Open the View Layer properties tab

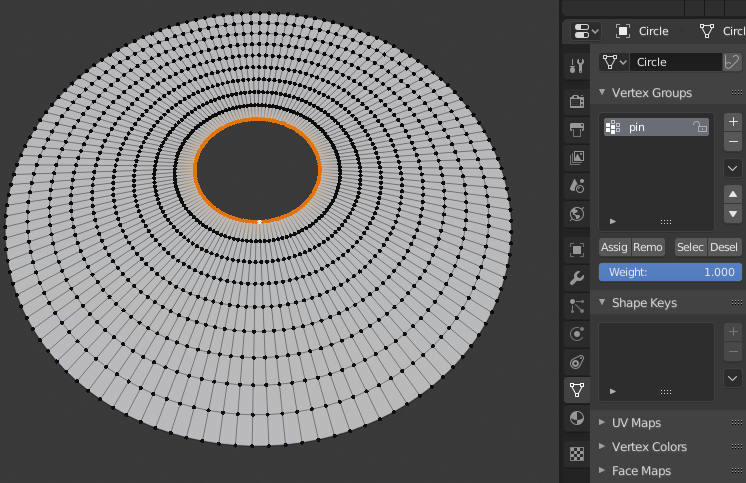pos(577,158)
